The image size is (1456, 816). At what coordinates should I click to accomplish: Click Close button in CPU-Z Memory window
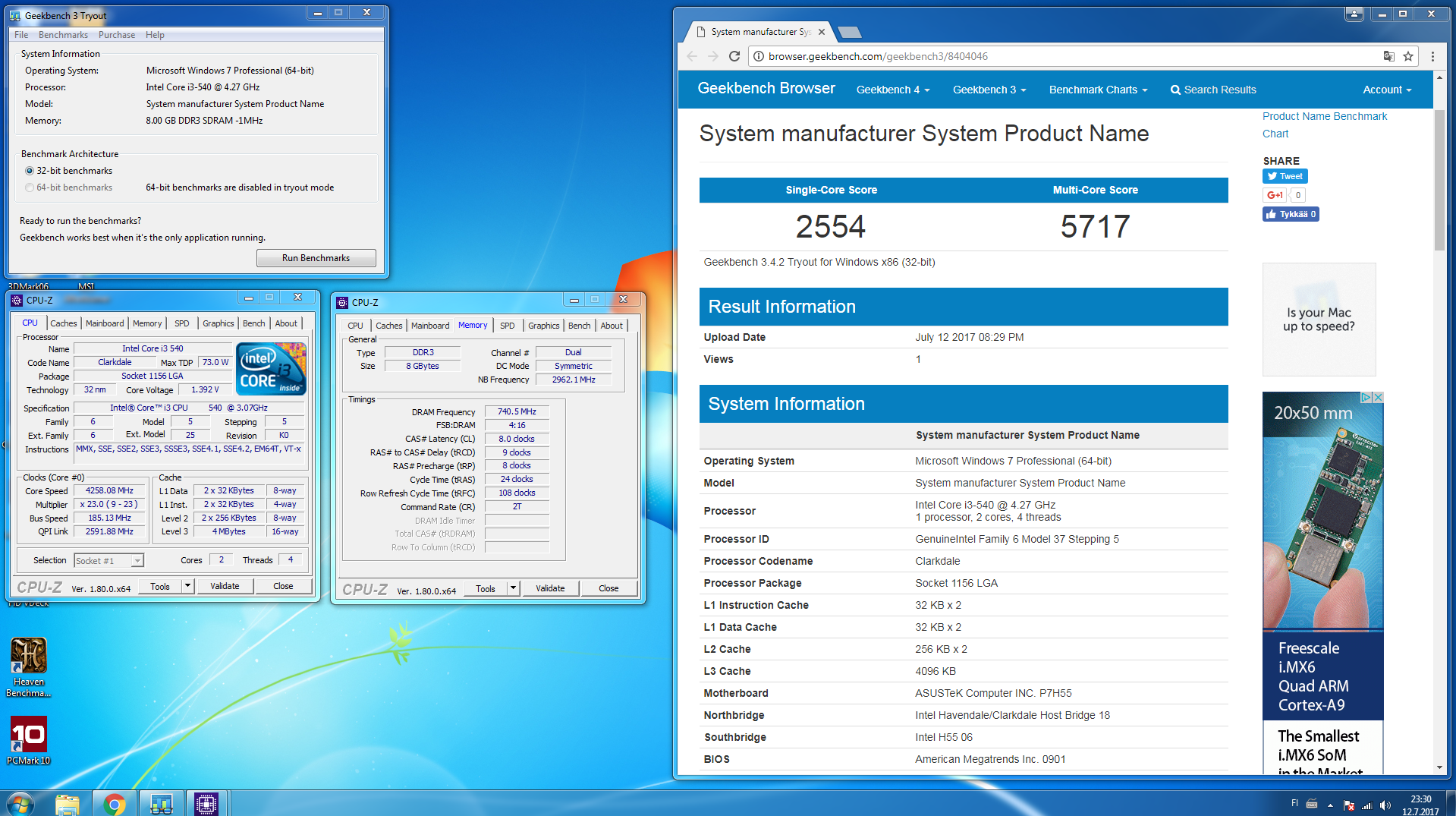pos(609,588)
